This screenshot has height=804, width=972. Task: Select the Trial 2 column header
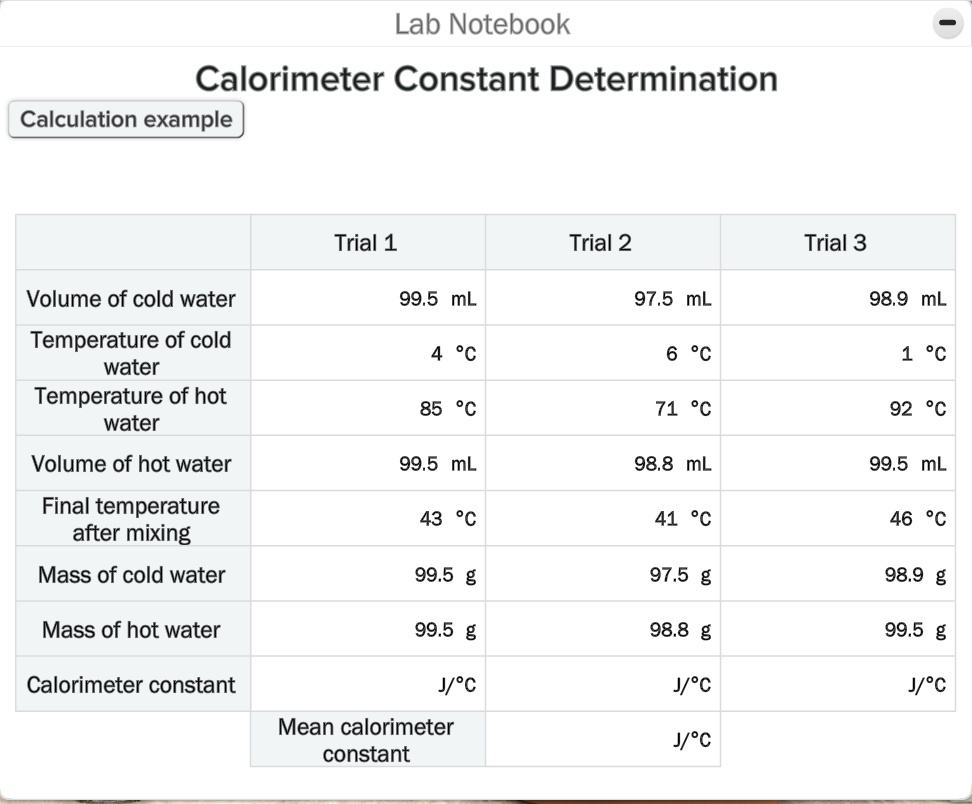point(601,242)
